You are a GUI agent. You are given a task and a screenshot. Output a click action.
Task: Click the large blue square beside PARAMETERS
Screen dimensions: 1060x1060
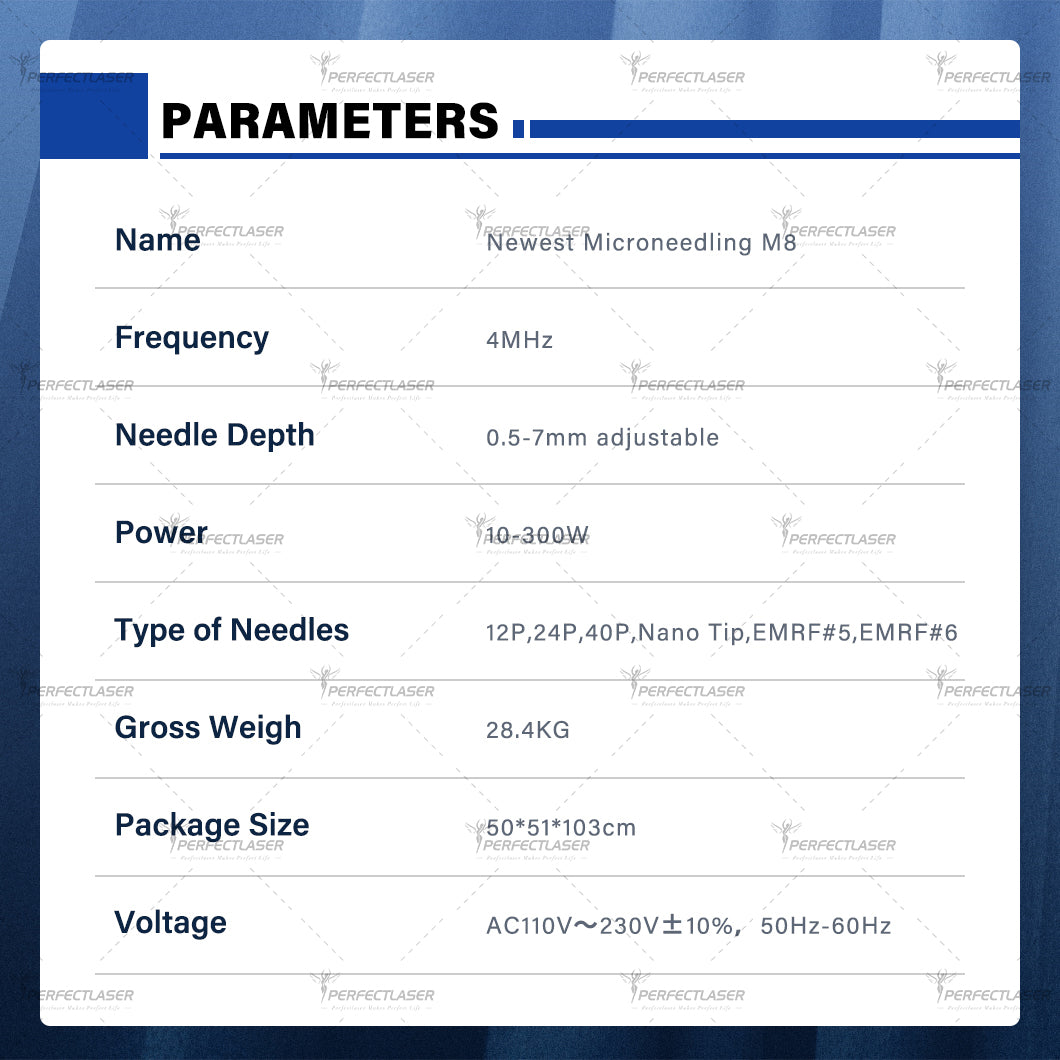[94, 116]
